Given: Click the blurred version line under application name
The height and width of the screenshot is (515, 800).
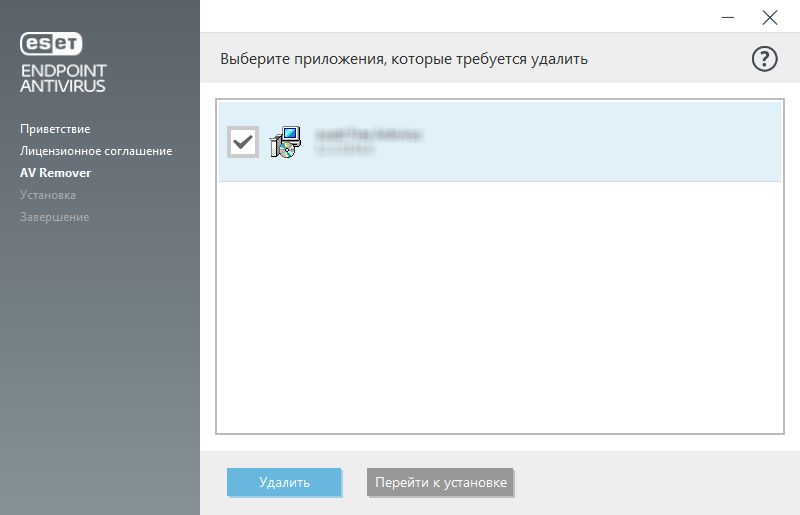Looking at the screenshot, I should [x=345, y=150].
